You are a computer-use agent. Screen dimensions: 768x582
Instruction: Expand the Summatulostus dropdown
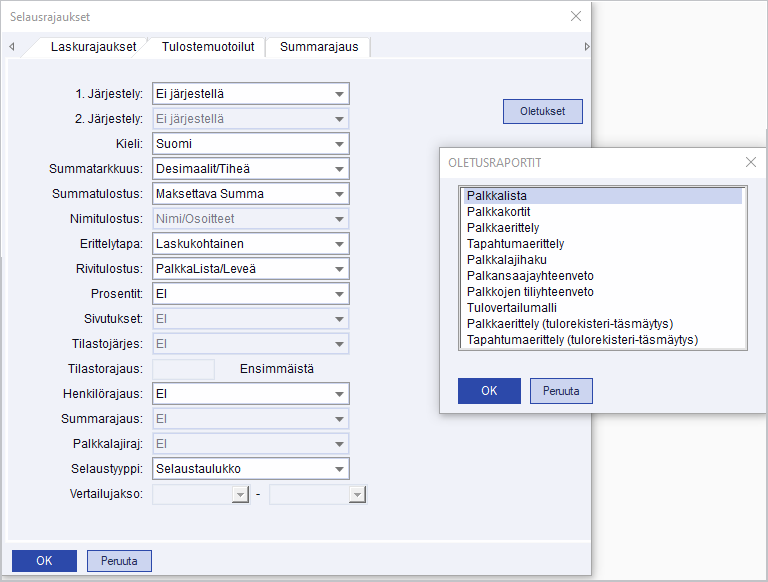click(339, 193)
